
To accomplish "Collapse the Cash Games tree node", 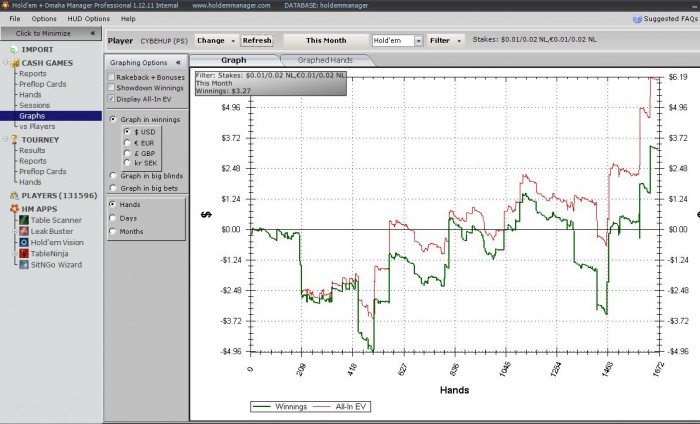I will pos(6,62).
